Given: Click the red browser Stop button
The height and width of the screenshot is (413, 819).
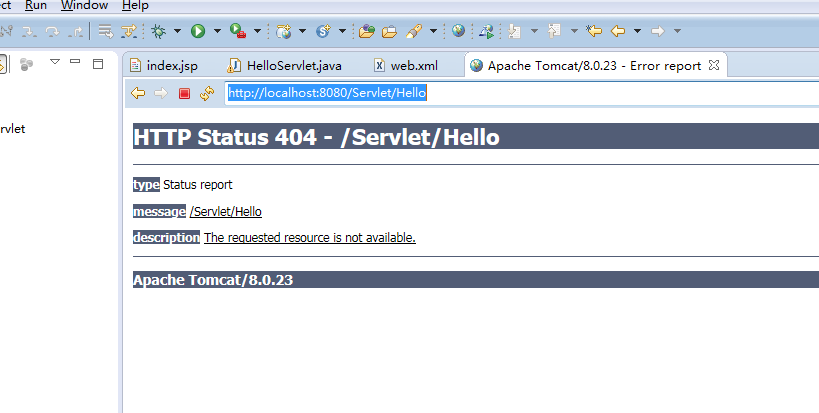Looking at the screenshot, I should 184,93.
